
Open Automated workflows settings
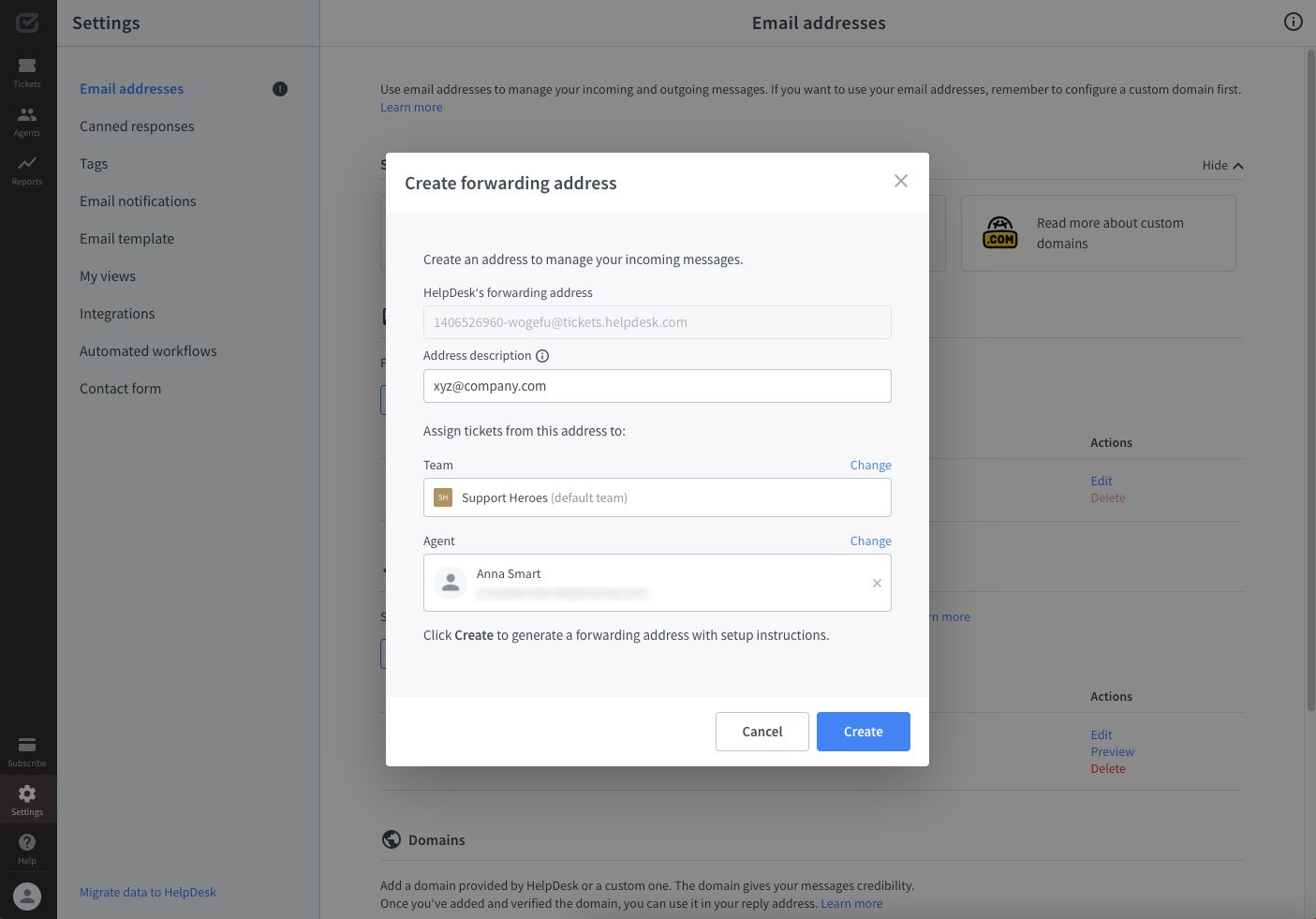tap(148, 351)
